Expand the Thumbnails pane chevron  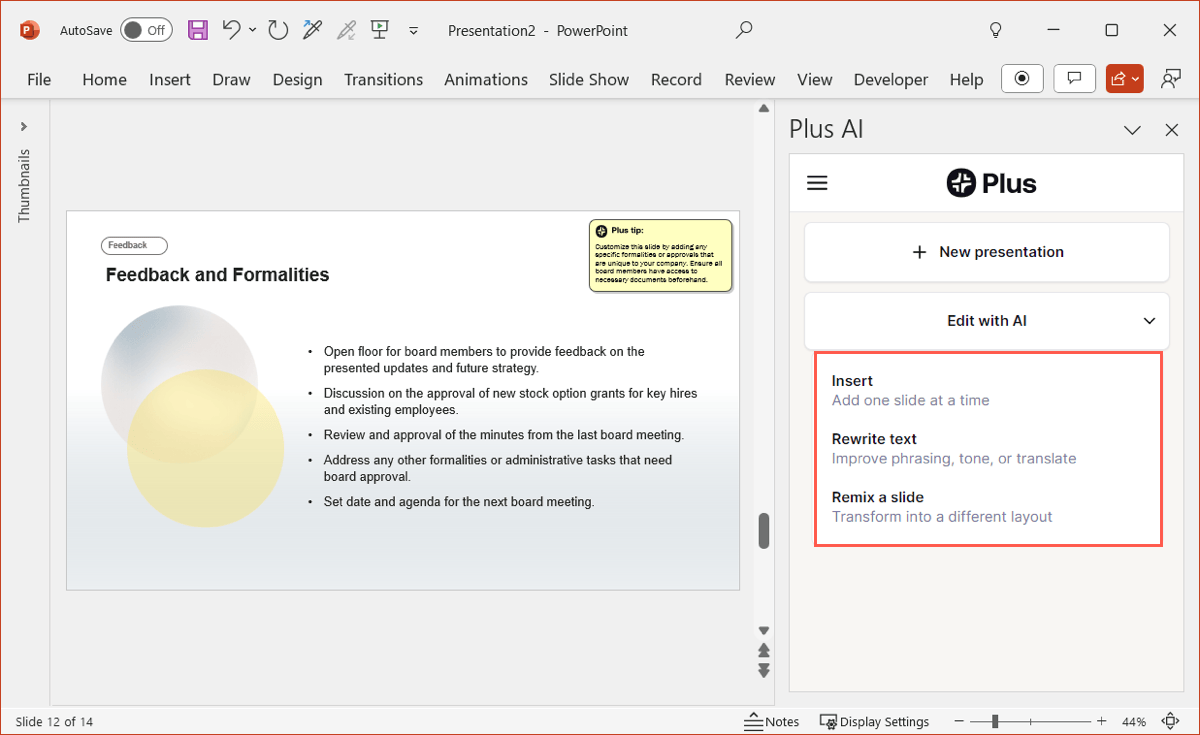coord(24,126)
